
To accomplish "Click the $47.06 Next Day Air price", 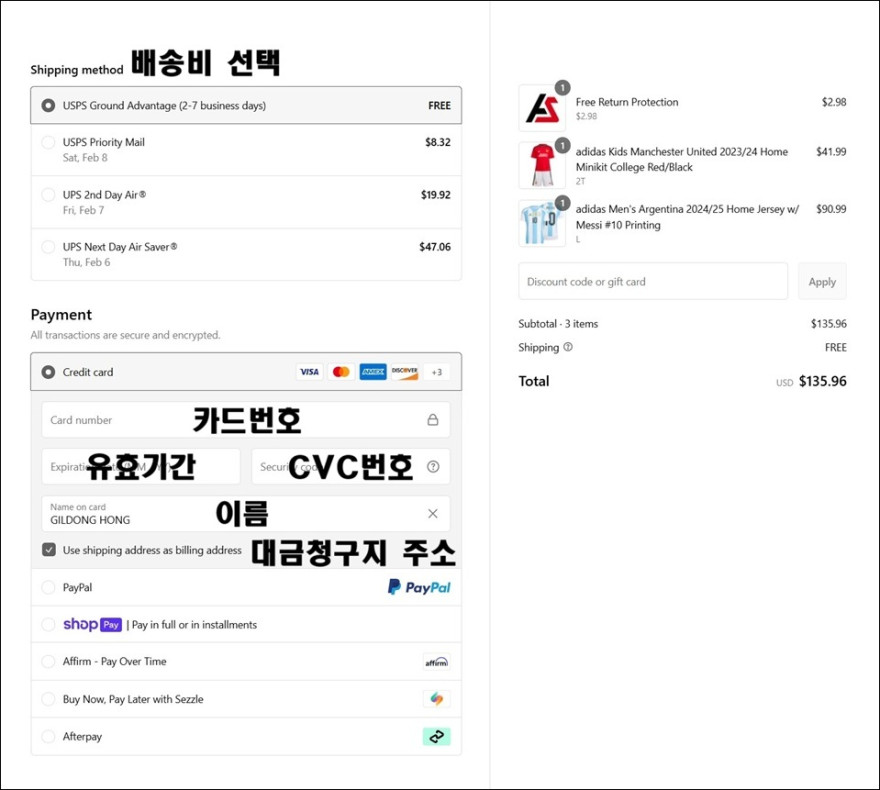I will (x=435, y=247).
